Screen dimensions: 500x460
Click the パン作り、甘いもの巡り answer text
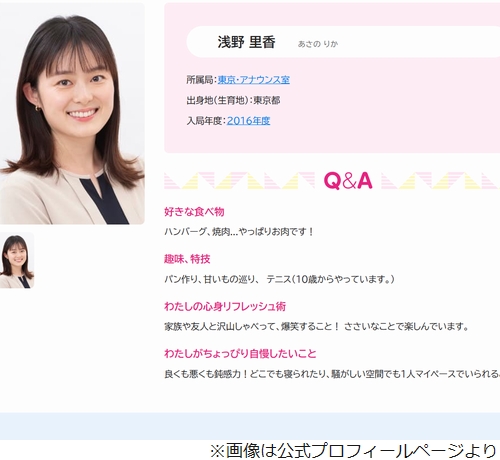click(x=279, y=279)
